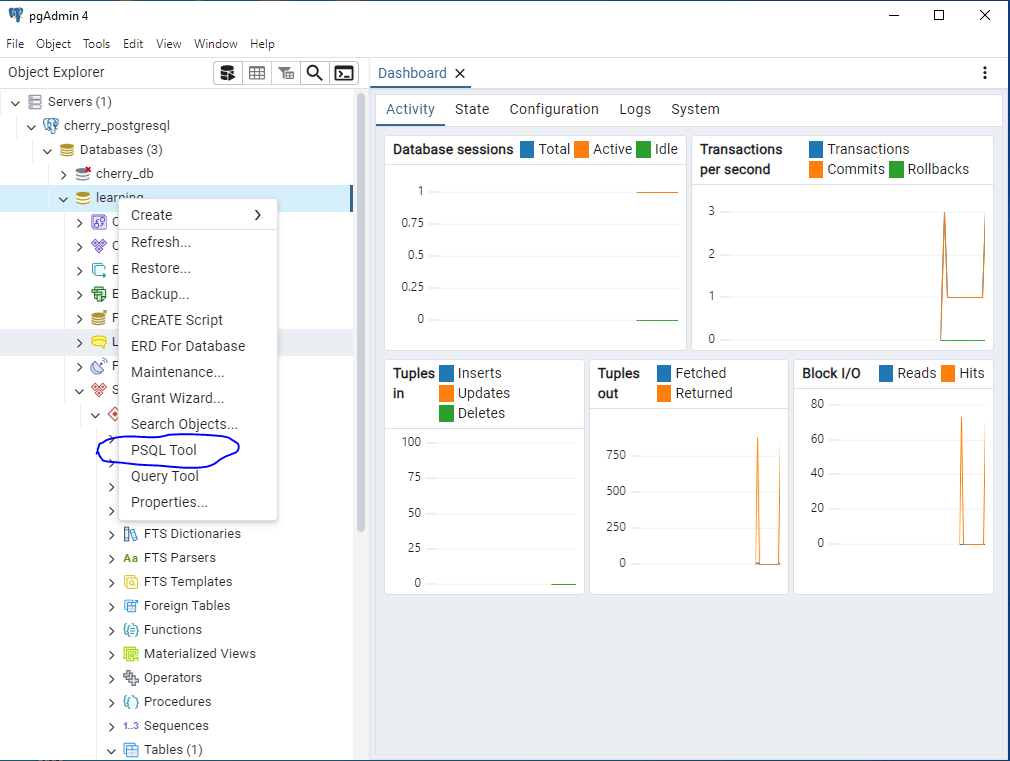Viewport: 1010px width, 761px height.
Task: Open the Query Tool from the toolbar
Action: click(x=227, y=73)
